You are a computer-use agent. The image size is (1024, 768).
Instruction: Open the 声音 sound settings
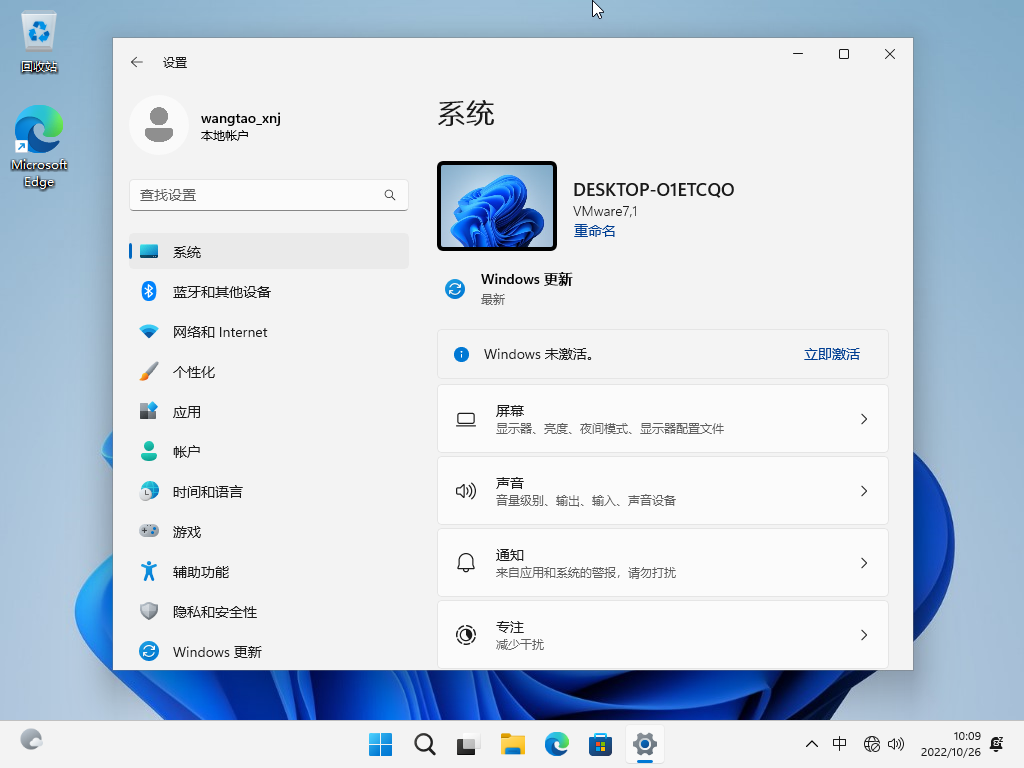(x=662, y=490)
